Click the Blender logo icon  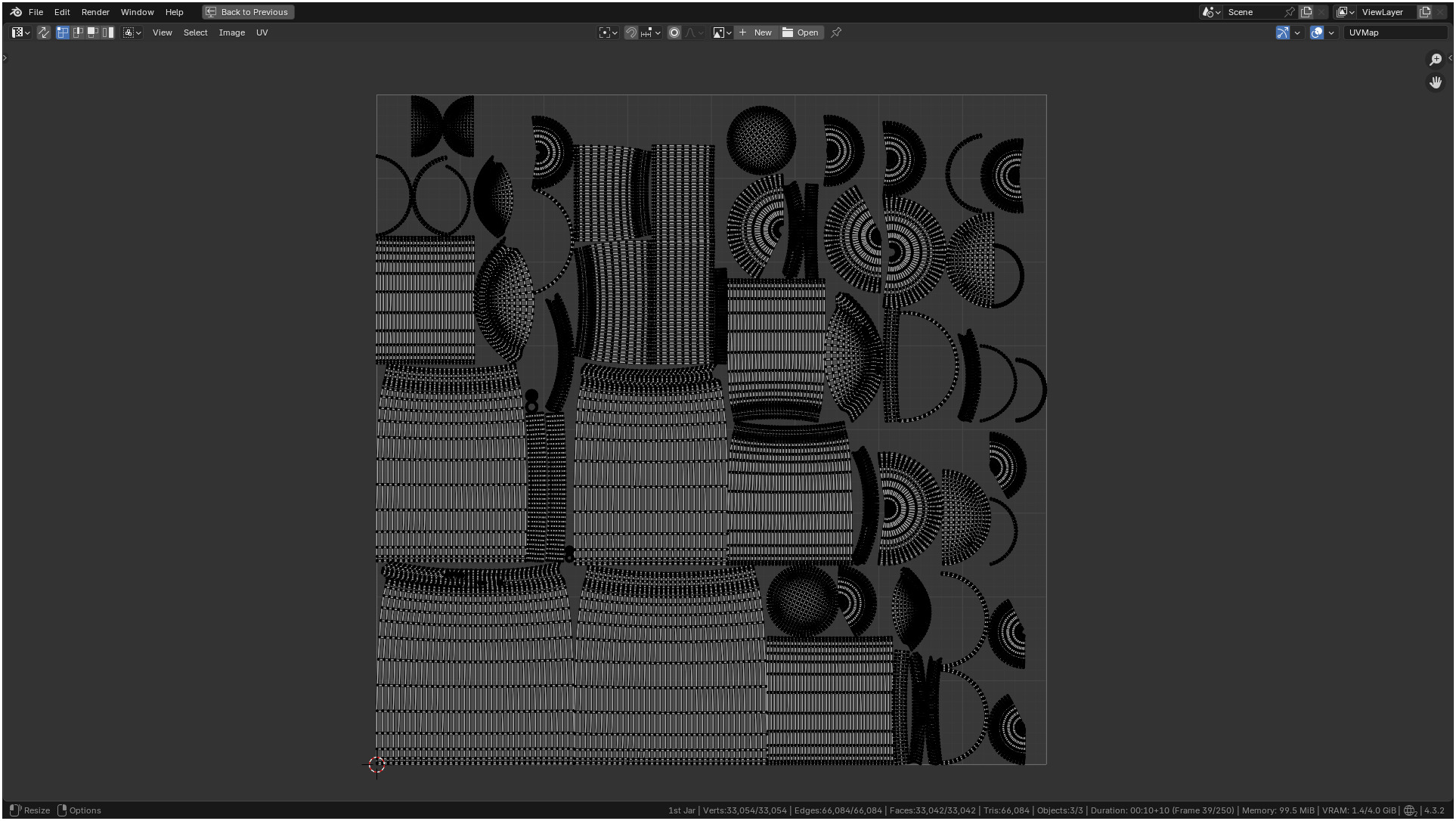(x=16, y=12)
